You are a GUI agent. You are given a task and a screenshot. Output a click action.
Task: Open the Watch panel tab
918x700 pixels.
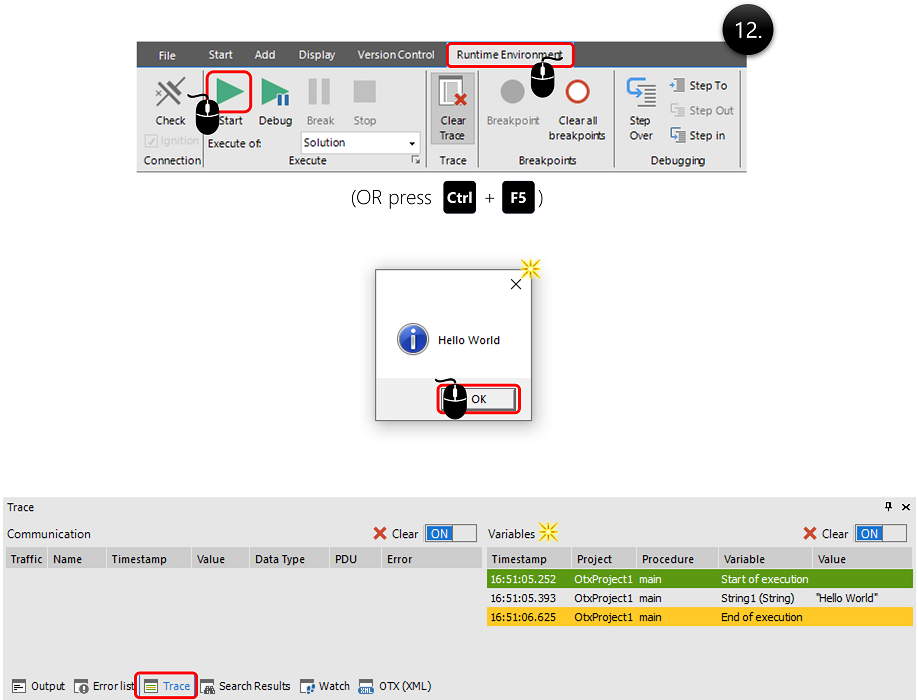325,686
